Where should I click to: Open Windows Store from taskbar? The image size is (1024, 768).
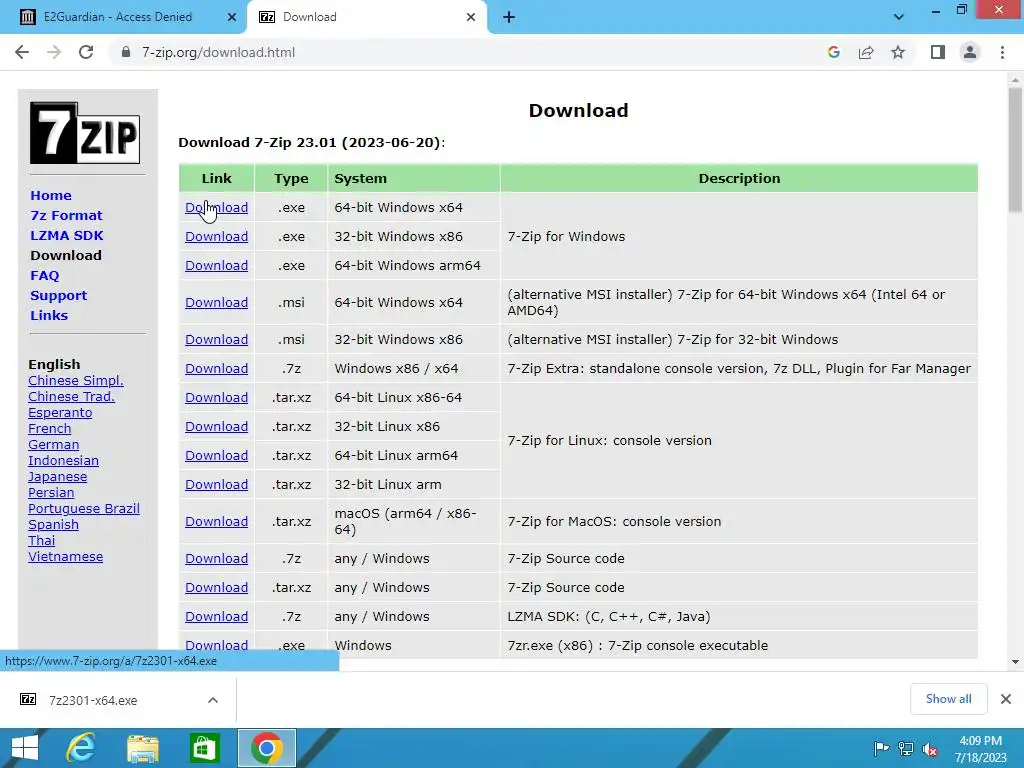tap(204, 748)
